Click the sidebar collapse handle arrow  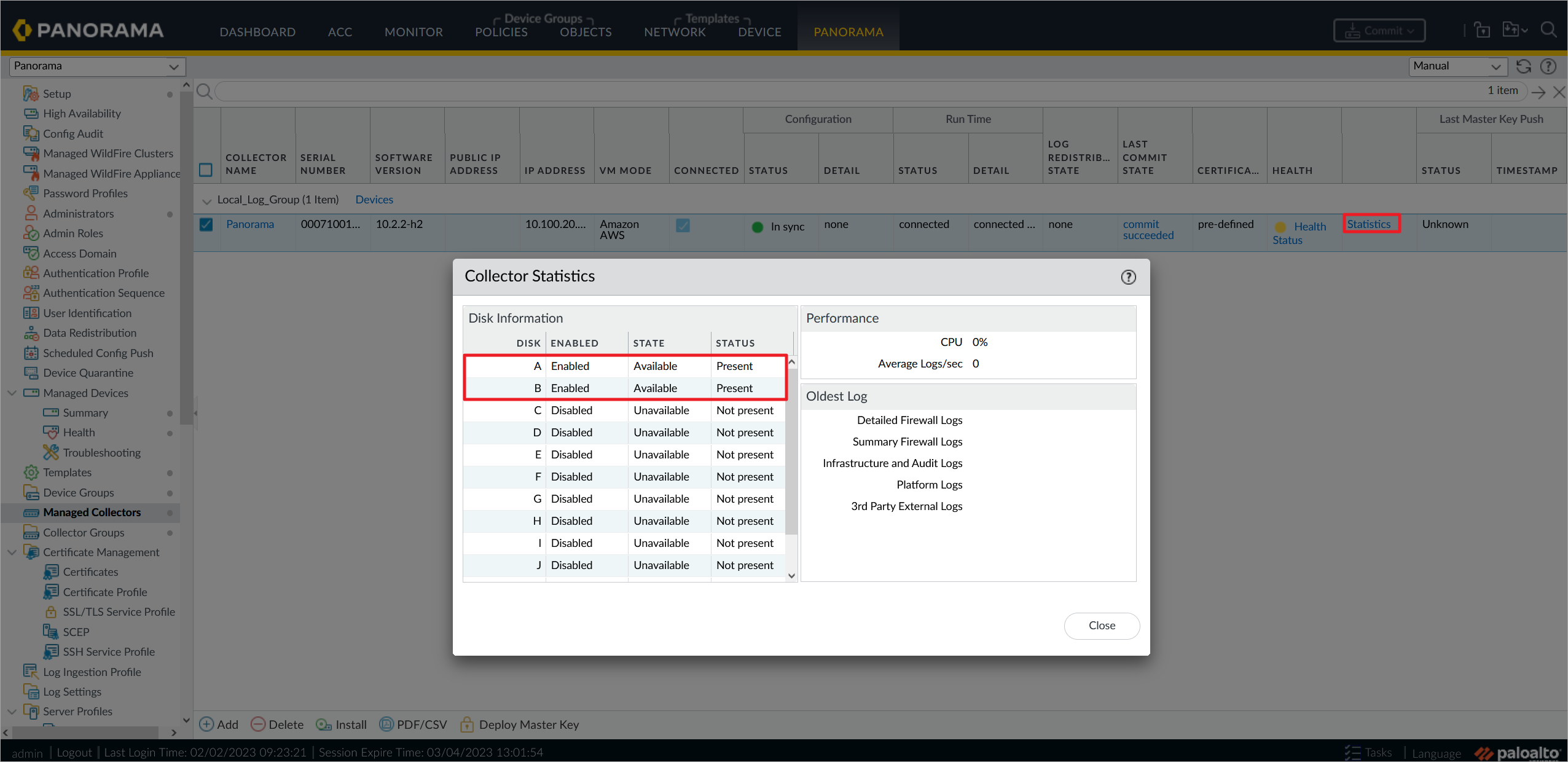coord(195,413)
